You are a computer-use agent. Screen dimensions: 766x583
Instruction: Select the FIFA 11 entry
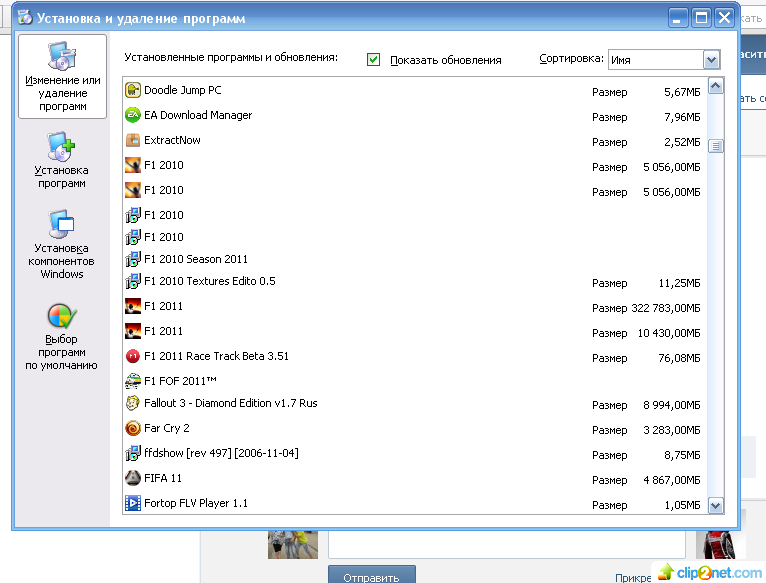tap(414, 478)
